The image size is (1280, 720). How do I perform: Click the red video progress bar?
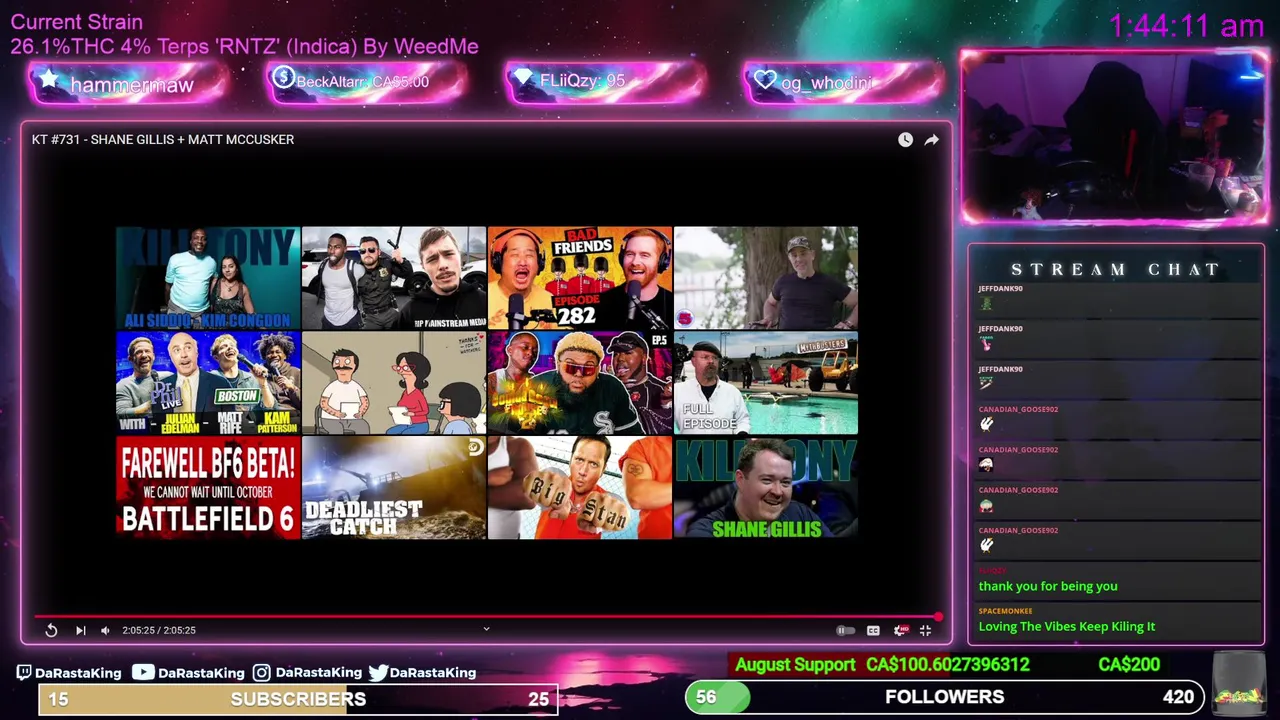(x=486, y=617)
